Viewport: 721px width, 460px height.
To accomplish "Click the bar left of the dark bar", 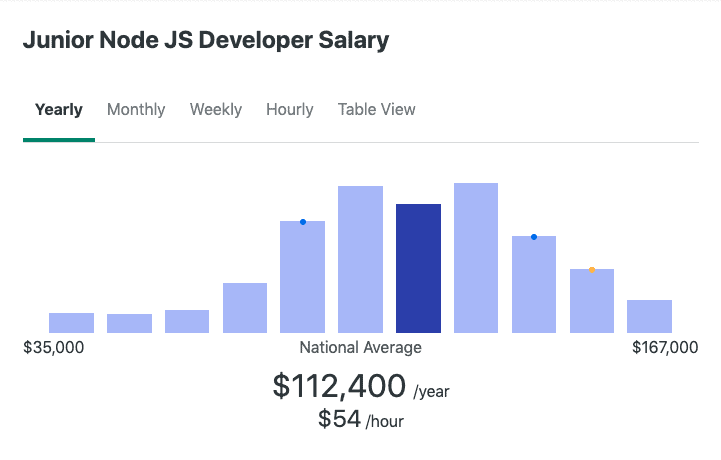I will coord(361,260).
